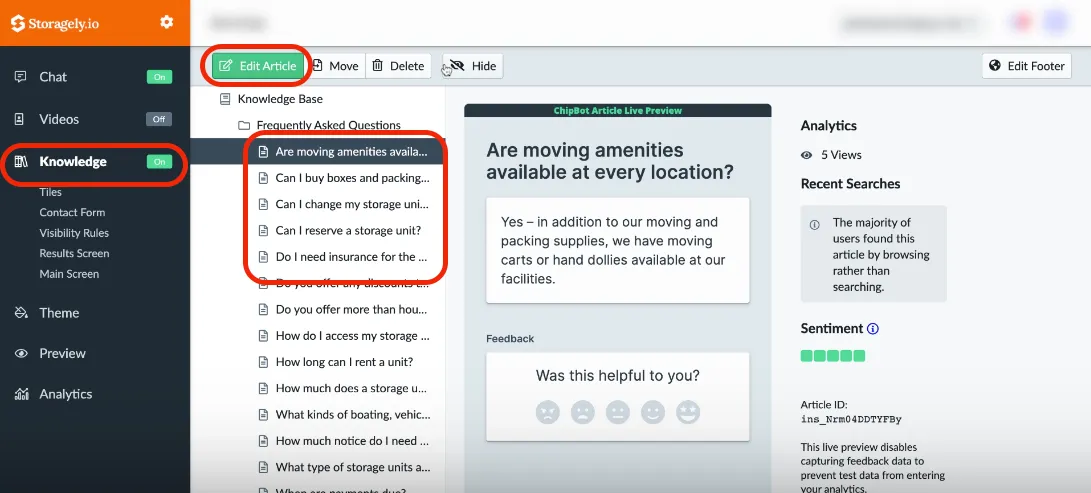Click the eye icon beside 5 Views
This screenshot has width=1091, height=493.
click(x=806, y=155)
